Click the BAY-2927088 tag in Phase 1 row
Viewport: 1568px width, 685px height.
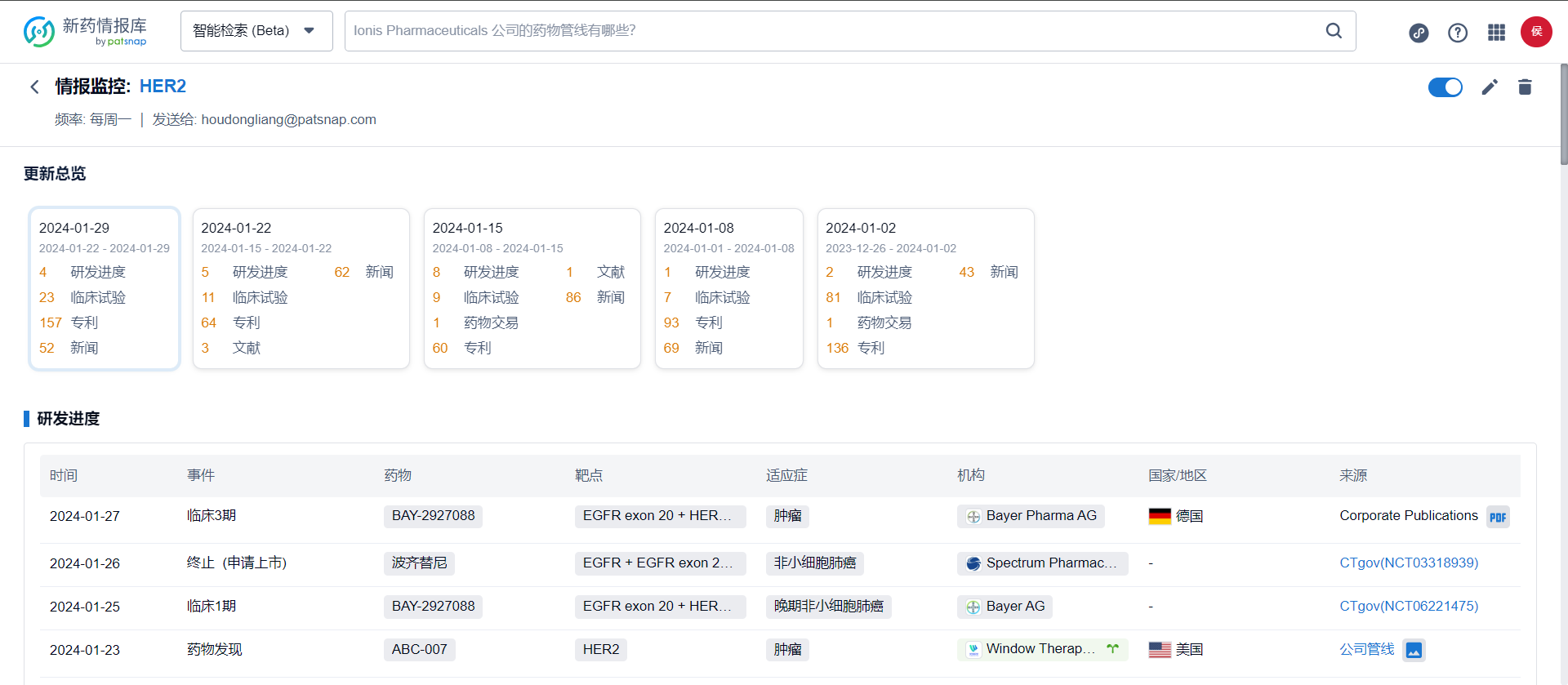coord(433,607)
